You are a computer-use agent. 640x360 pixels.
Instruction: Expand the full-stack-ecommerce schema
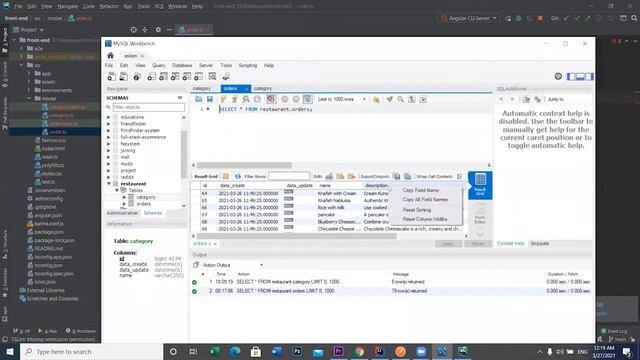[109, 137]
